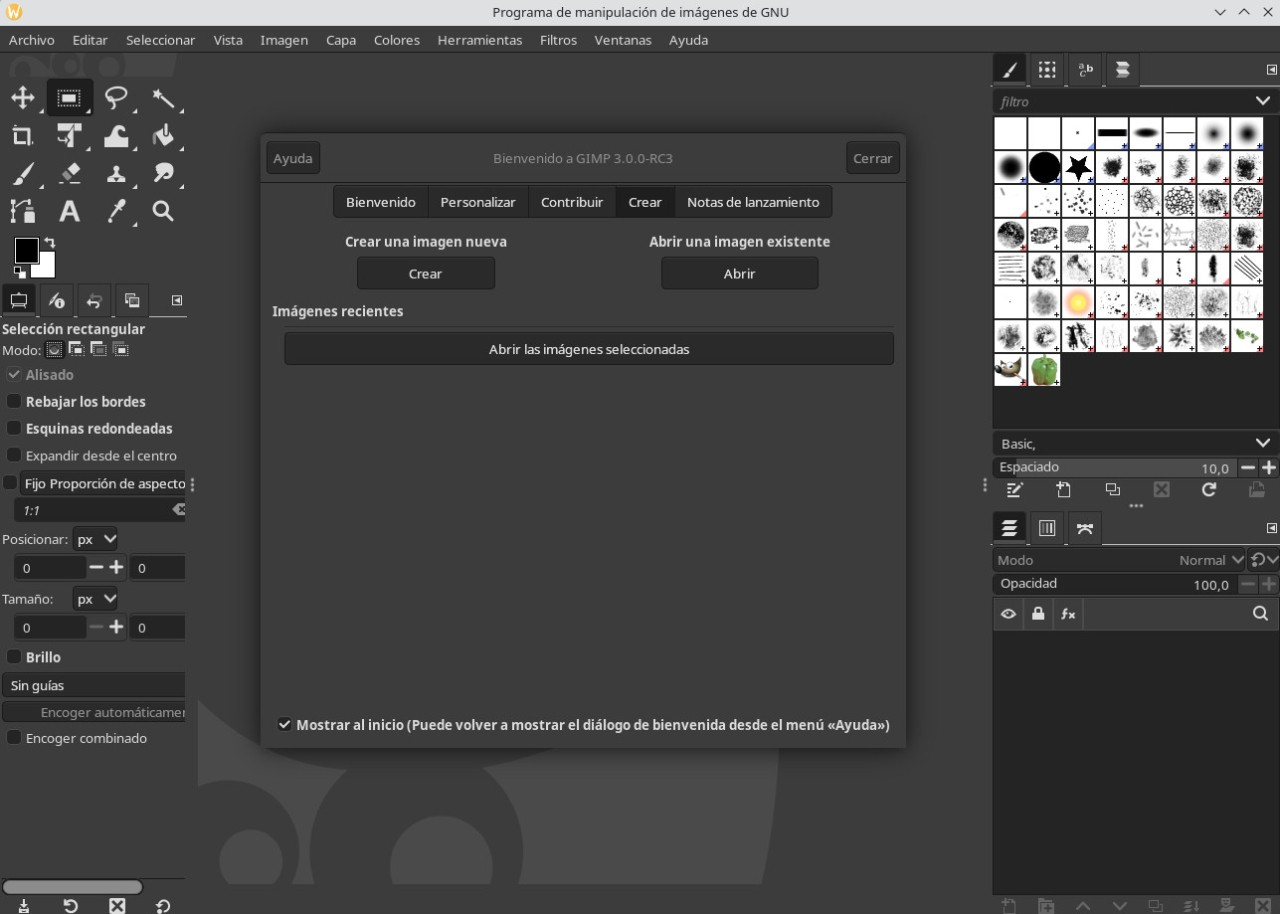The width and height of the screenshot is (1280, 914).
Task: Open the Paths panel icon
Action: pos(1085,528)
